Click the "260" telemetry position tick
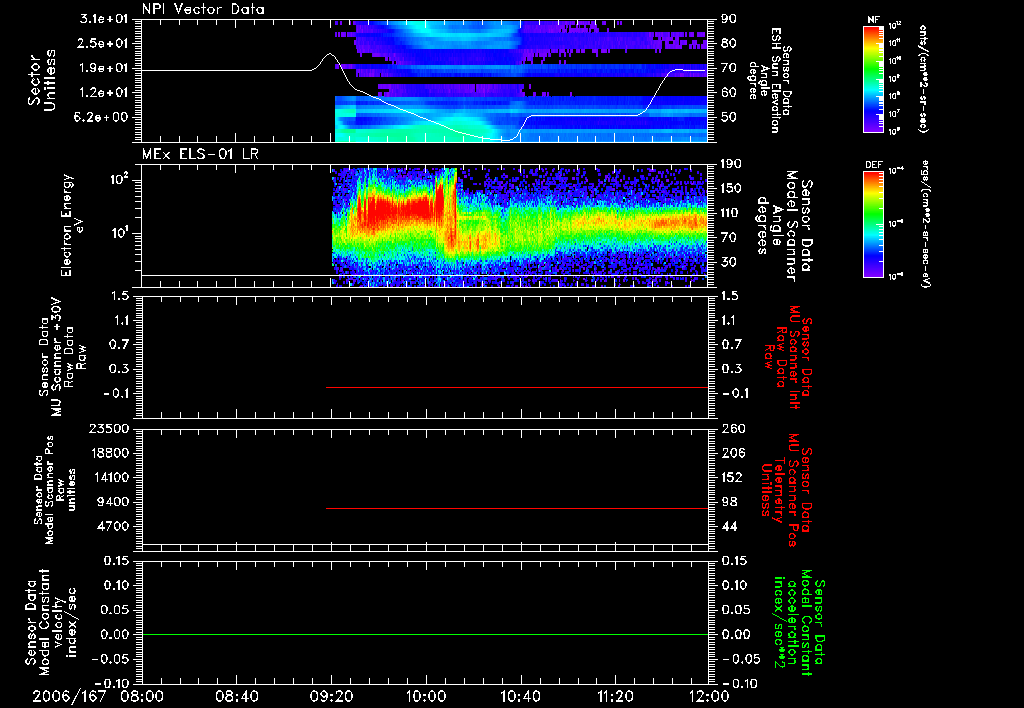Viewport: 1024px width, 708px height. 731,429
